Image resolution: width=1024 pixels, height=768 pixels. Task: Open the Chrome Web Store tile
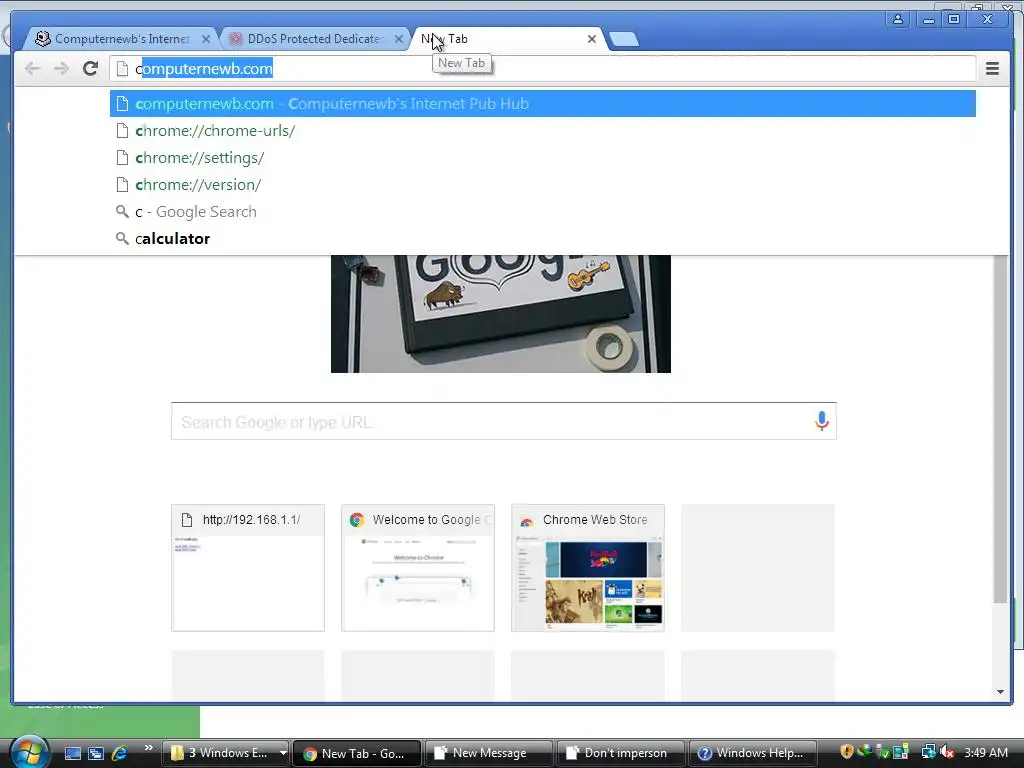588,568
